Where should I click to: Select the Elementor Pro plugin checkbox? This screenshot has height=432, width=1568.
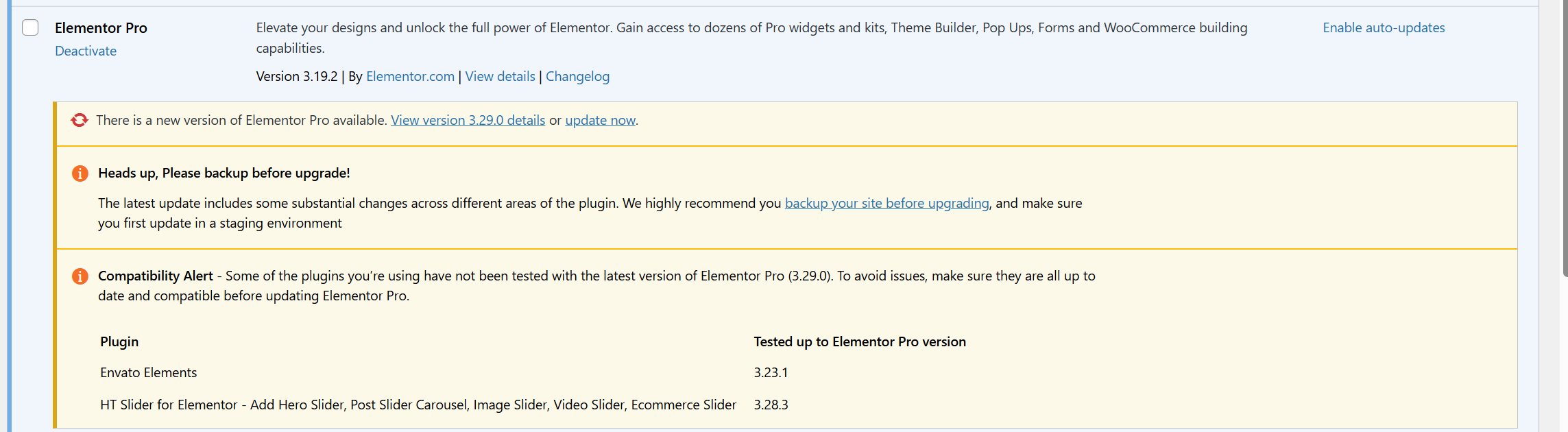(x=30, y=27)
